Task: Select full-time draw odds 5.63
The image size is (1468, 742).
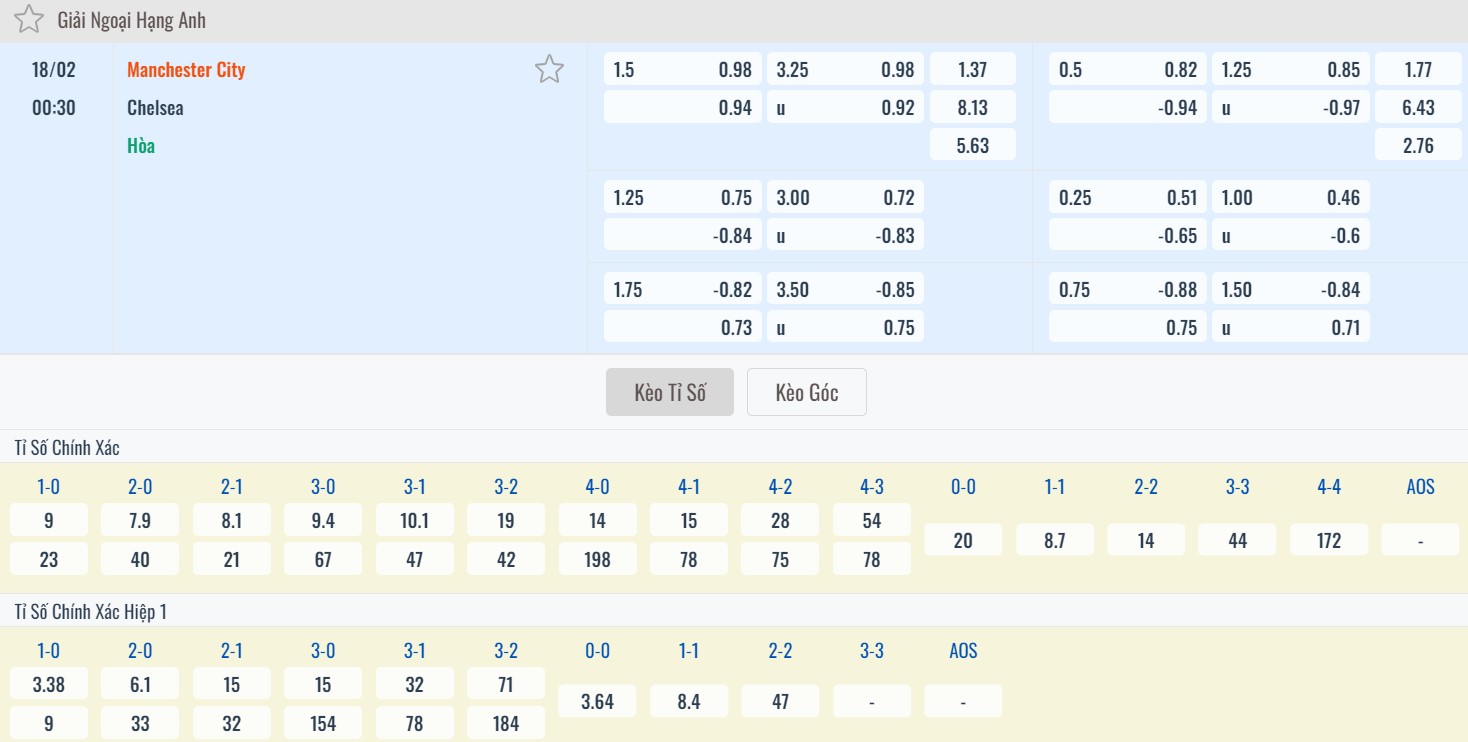Action: point(972,146)
